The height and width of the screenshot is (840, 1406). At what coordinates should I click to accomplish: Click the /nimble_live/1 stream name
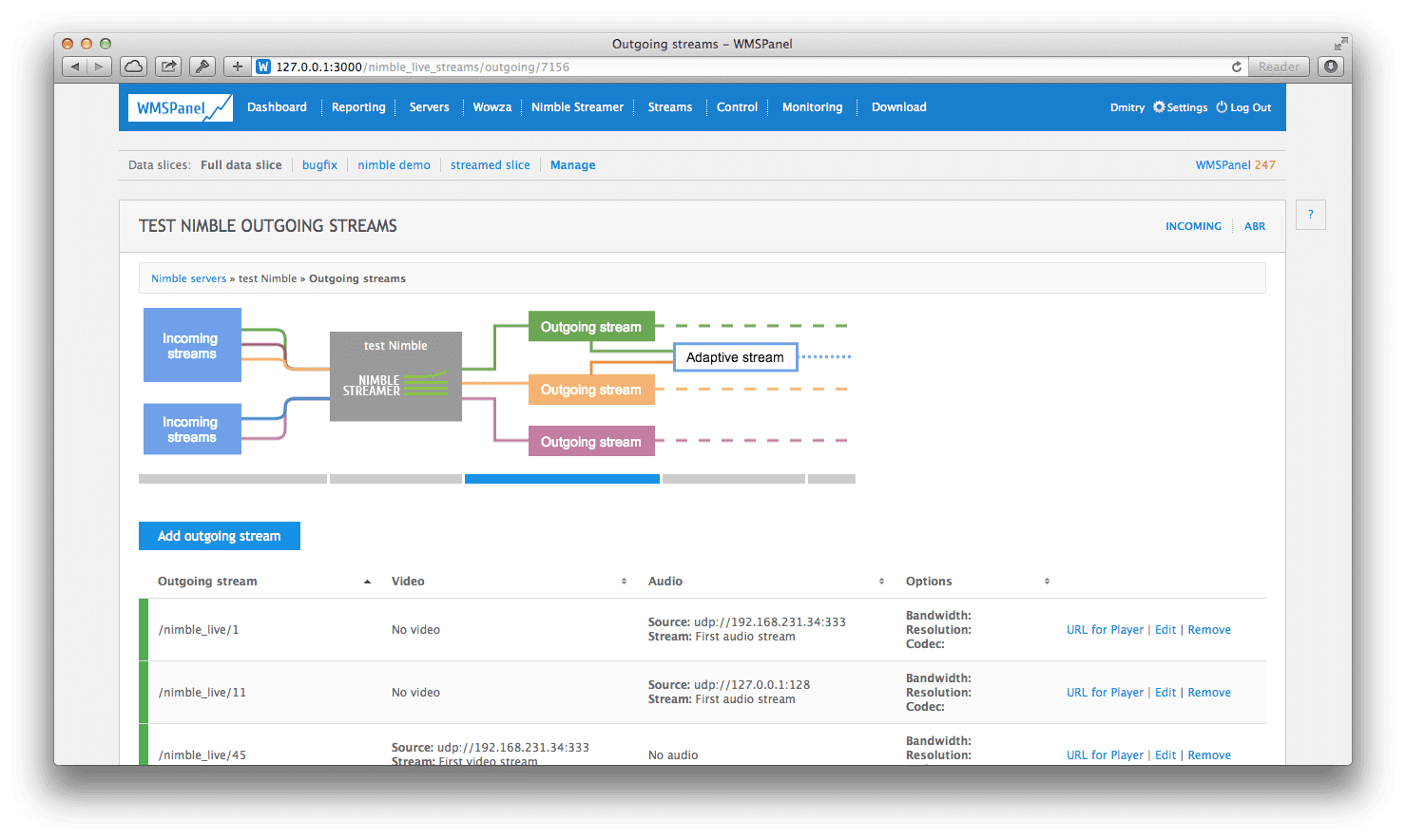199,630
